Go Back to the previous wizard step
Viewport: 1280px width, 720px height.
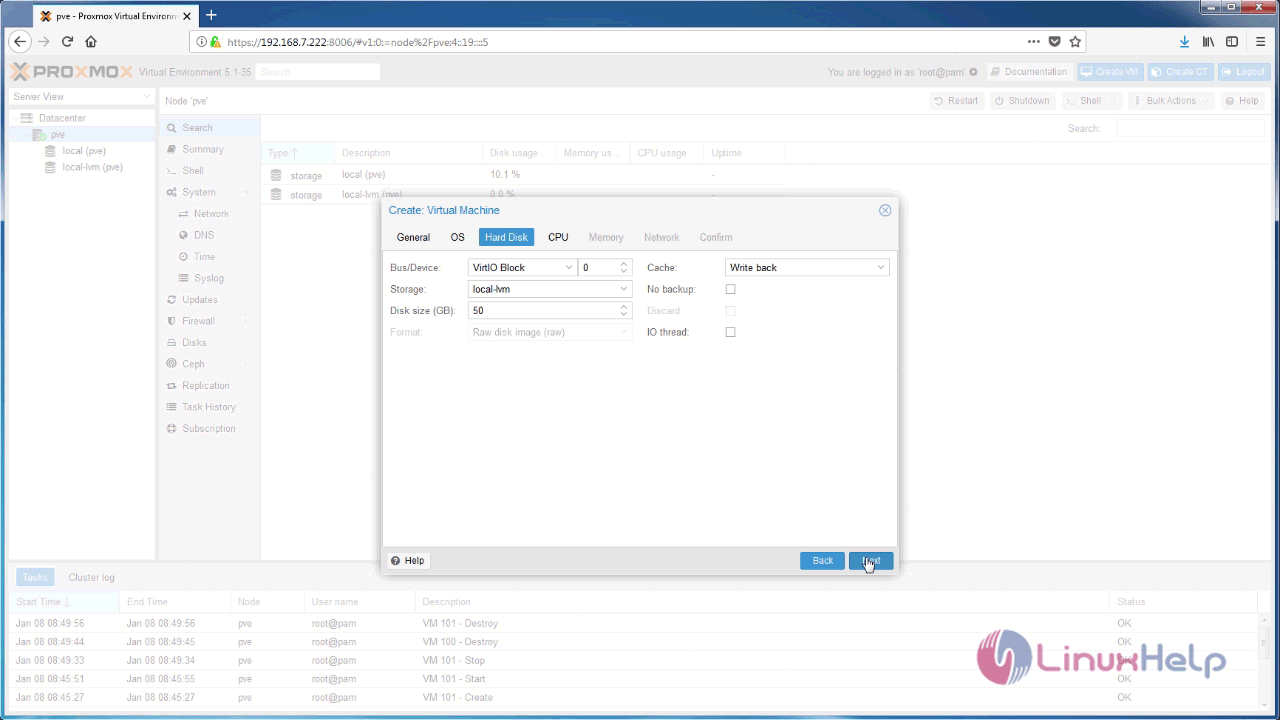[x=822, y=561]
